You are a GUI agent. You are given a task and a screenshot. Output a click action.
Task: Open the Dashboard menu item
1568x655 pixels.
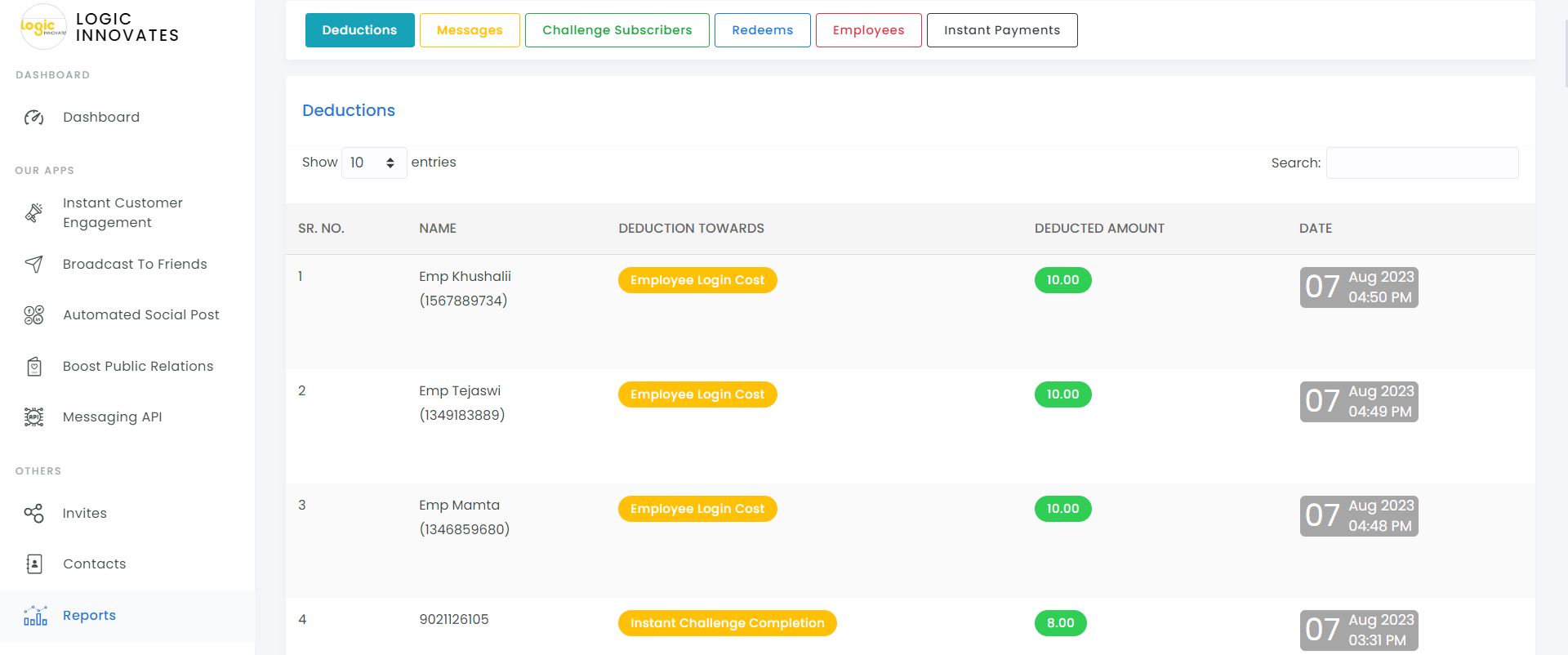click(x=101, y=117)
